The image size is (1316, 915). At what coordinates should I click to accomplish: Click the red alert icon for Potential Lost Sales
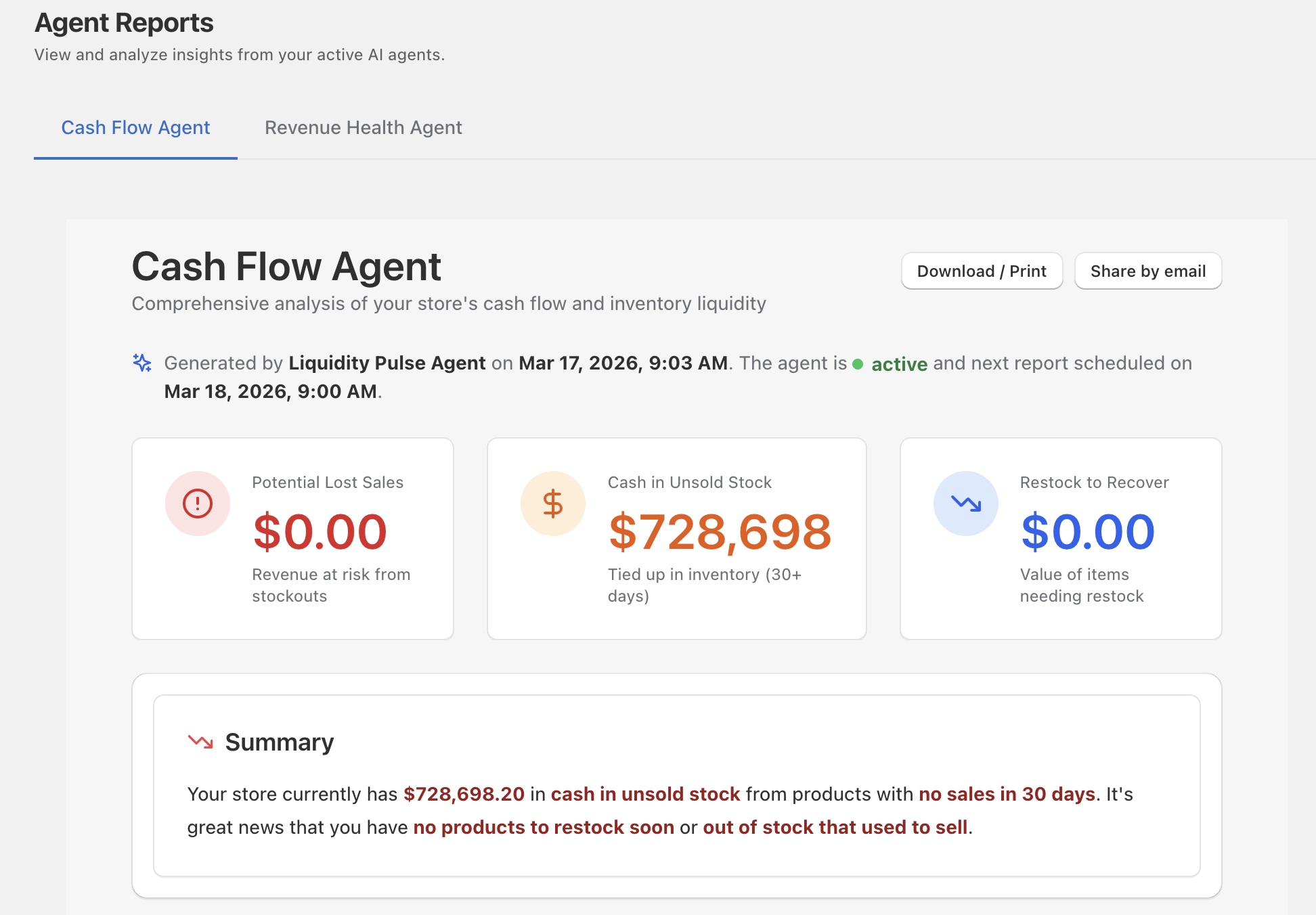[198, 504]
